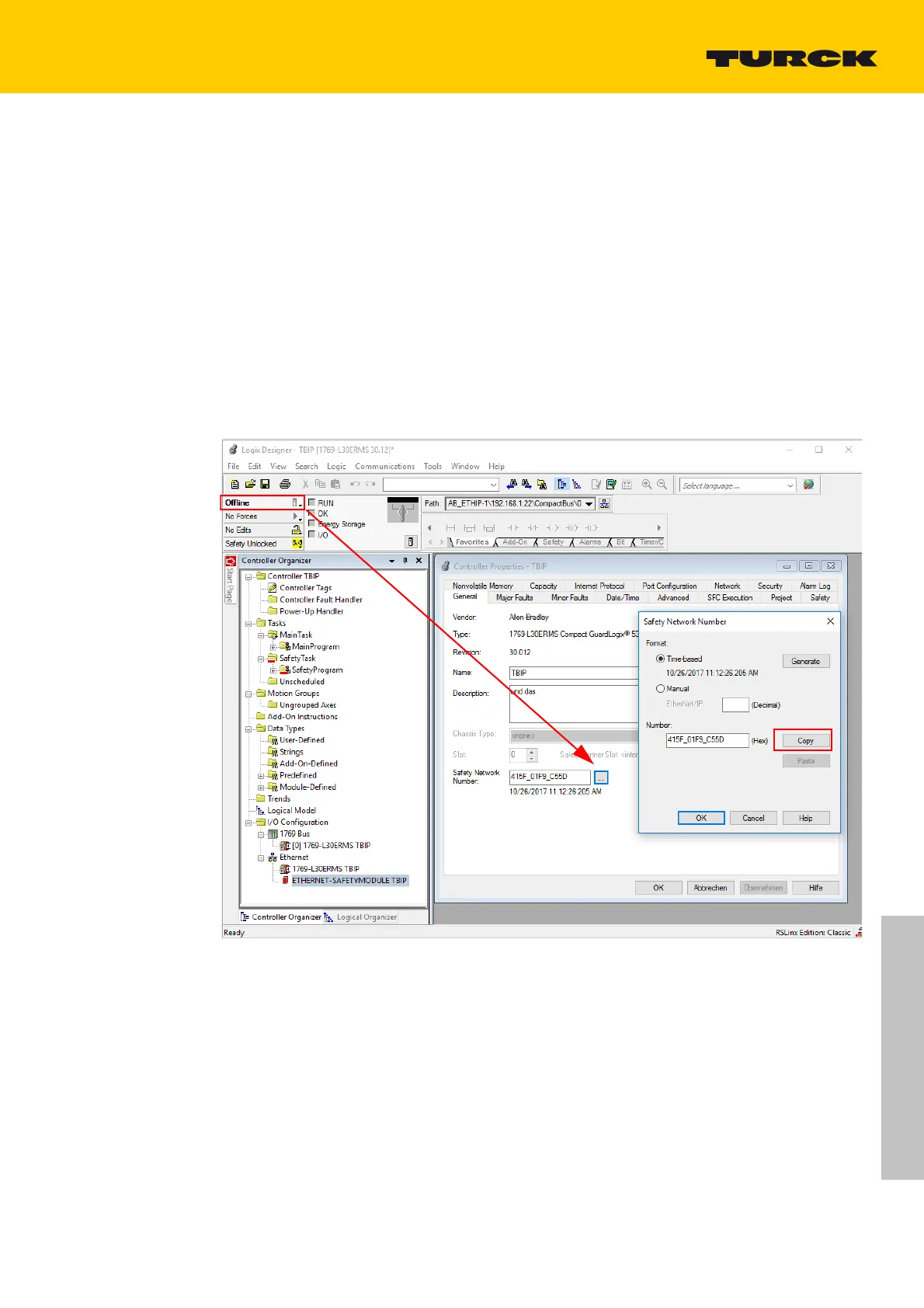
Task: Click the Zoom In magnifier icon
Action: pos(647,485)
